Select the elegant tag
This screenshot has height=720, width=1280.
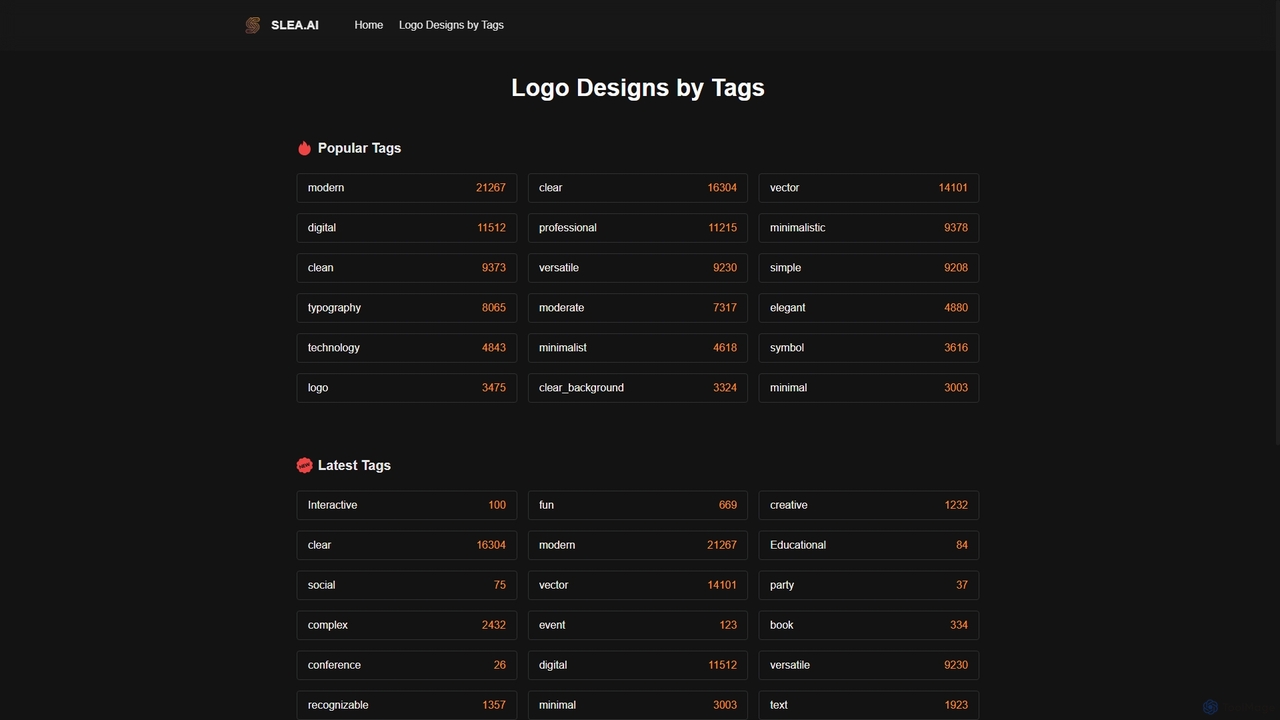coord(869,308)
